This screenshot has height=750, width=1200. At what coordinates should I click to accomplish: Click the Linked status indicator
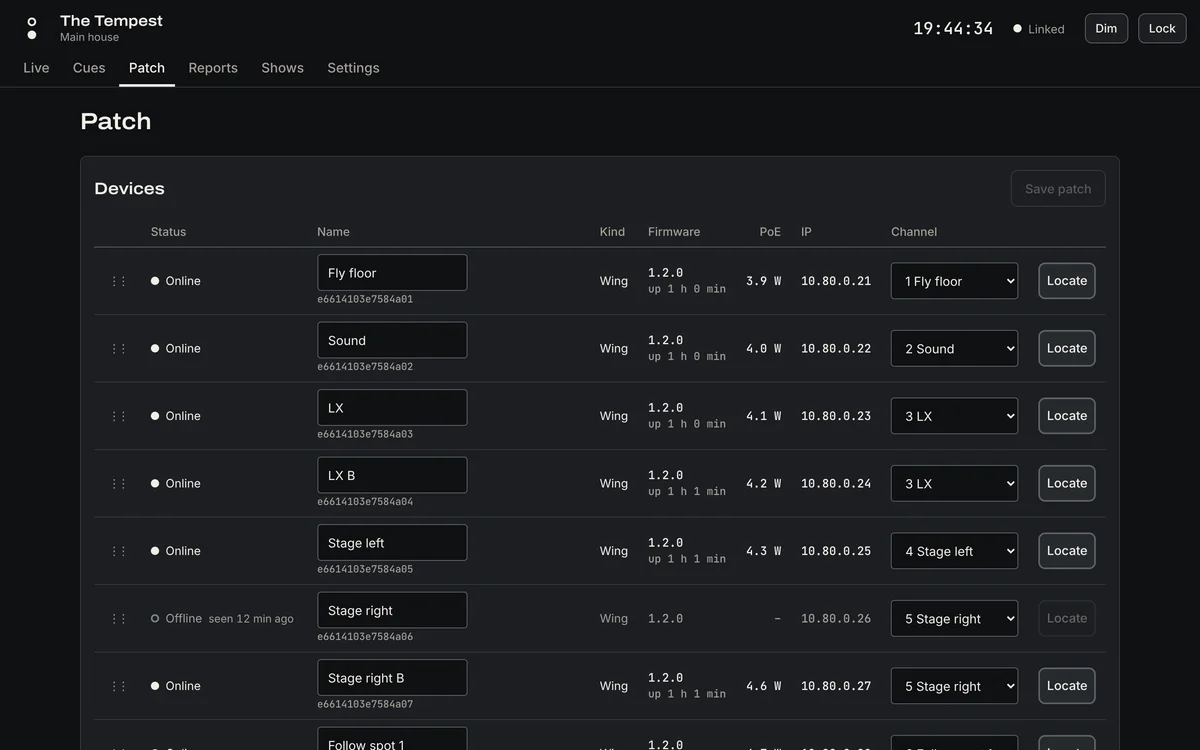[x=1039, y=29]
